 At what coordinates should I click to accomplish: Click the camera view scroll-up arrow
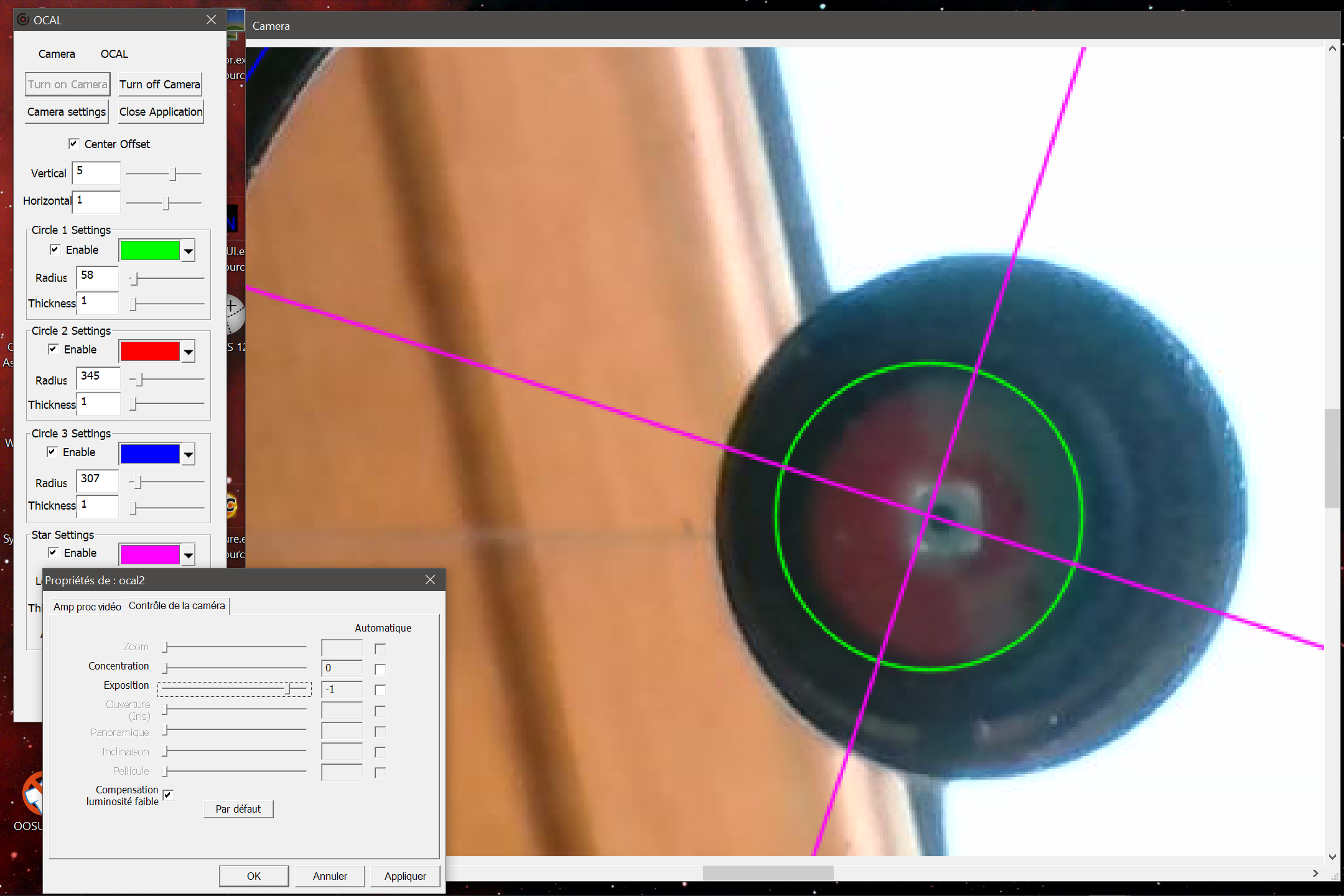click(1332, 49)
